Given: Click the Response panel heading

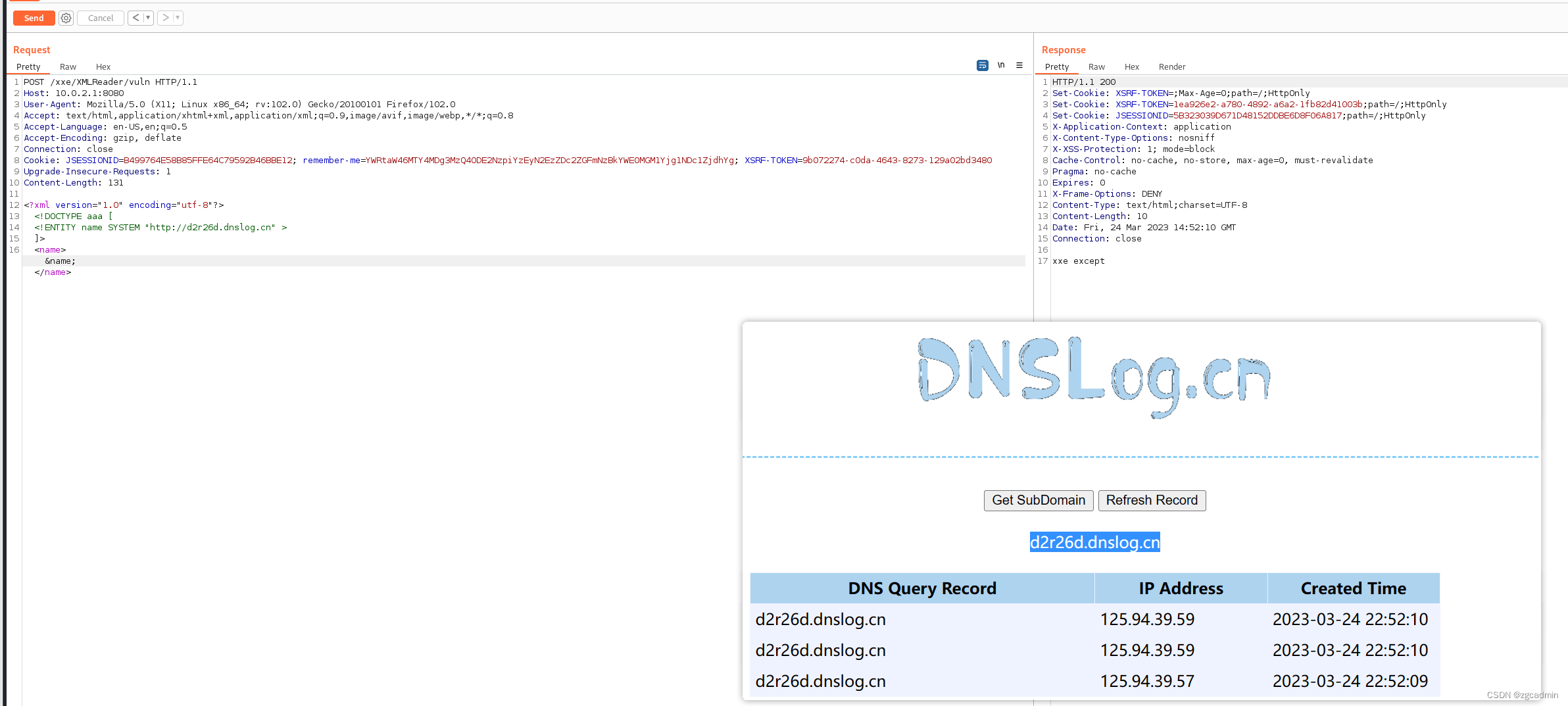Looking at the screenshot, I should 1064,50.
